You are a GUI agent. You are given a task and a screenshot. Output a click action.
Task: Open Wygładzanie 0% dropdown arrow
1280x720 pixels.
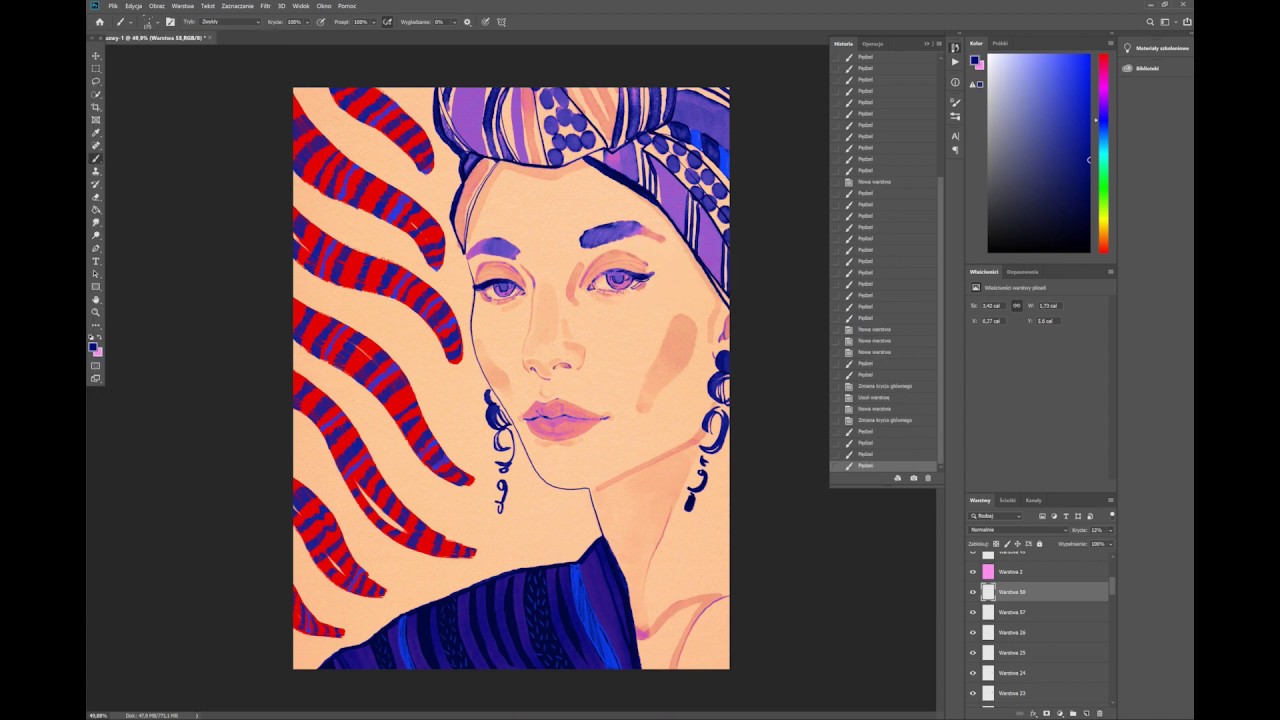454,21
